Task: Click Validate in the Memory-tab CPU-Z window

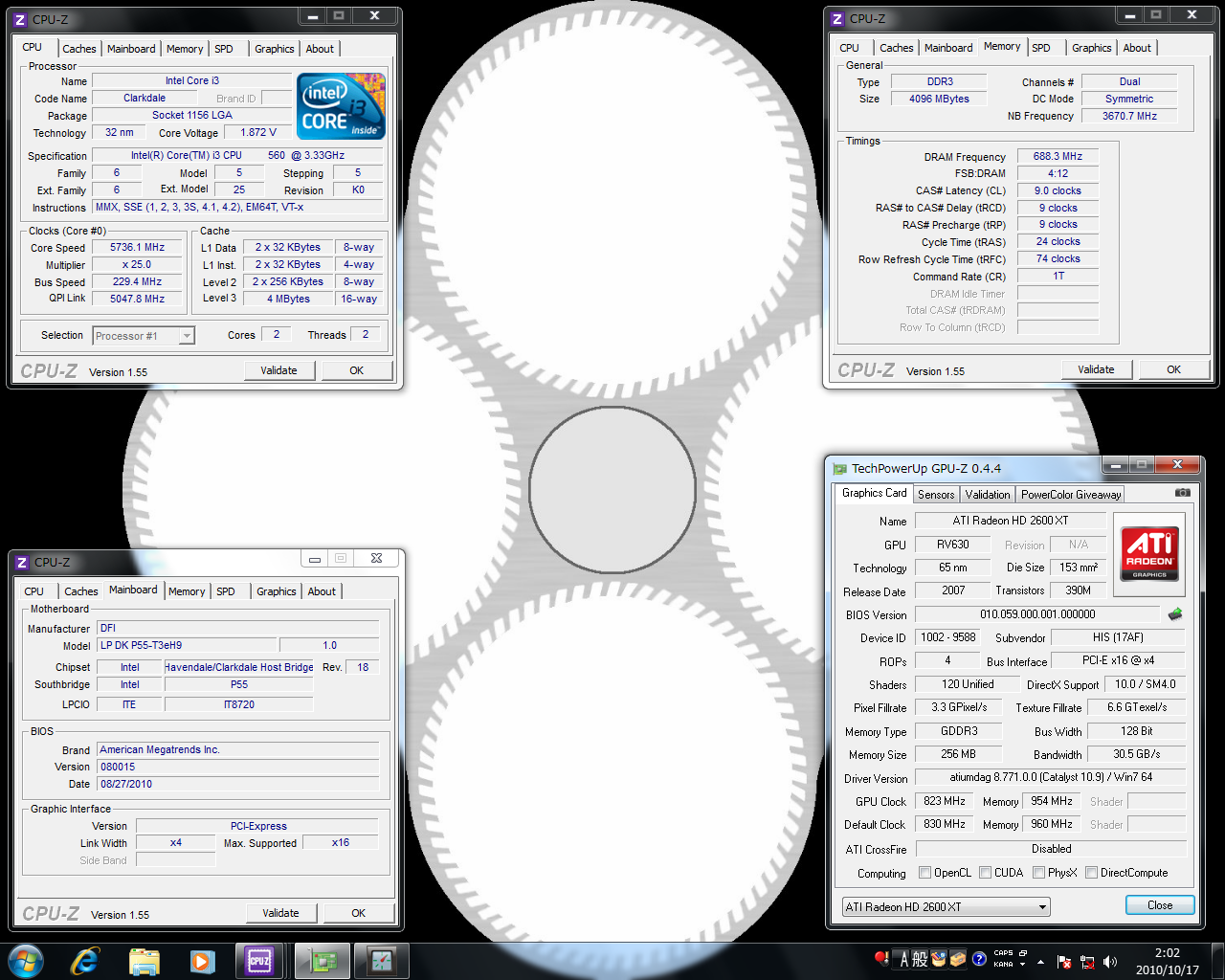Action: coord(1096,369)
